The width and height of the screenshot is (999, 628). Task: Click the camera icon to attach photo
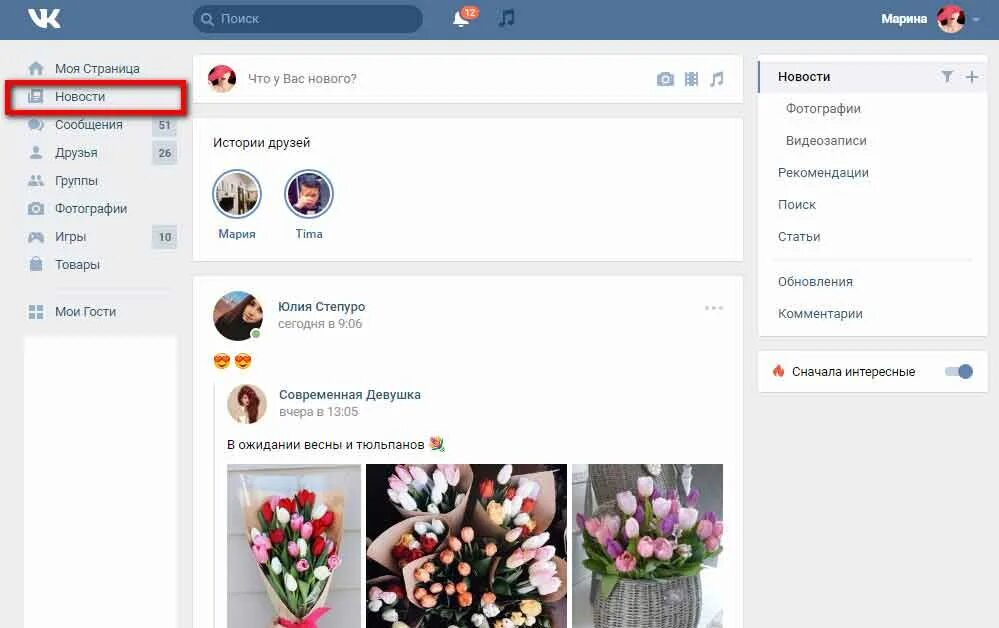click(666, 77)
